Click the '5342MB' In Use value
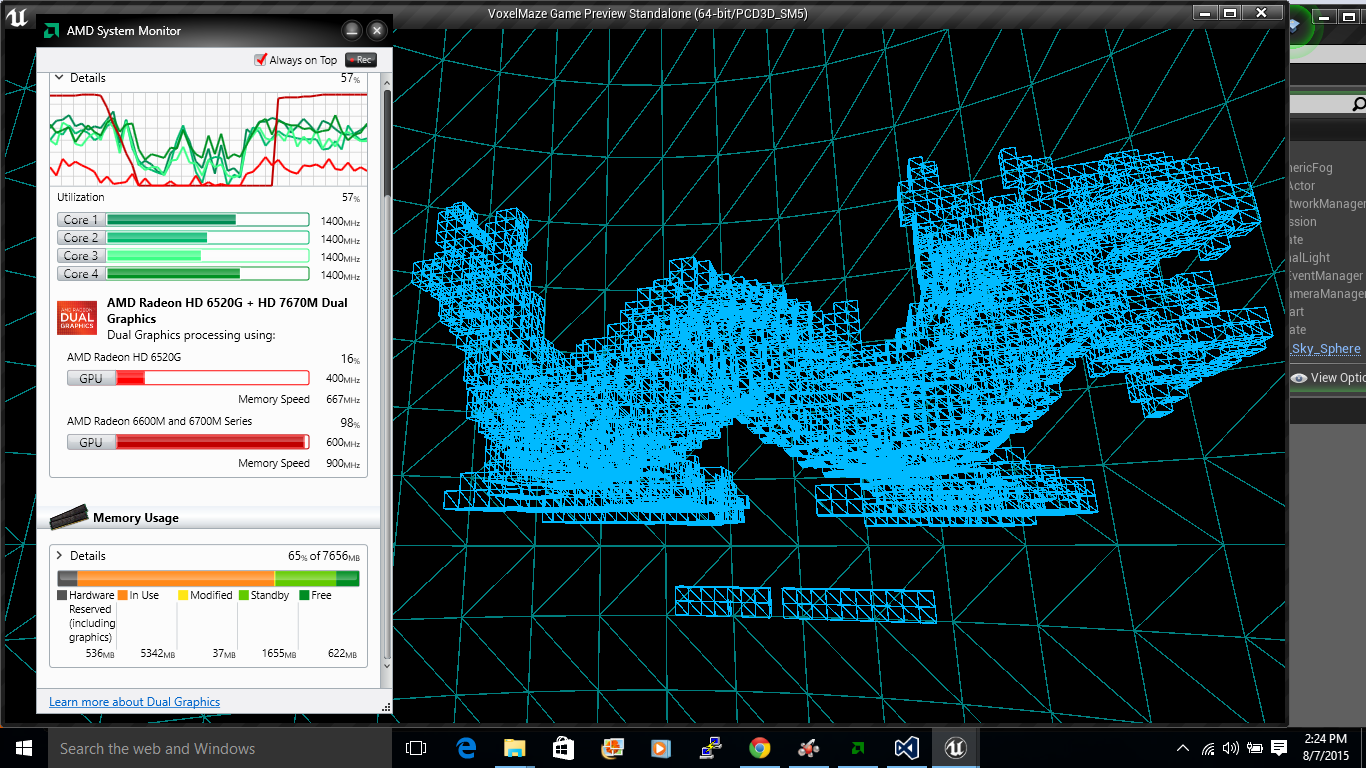1366x768 pixels. pyautogui.click(x=158, y=654)
